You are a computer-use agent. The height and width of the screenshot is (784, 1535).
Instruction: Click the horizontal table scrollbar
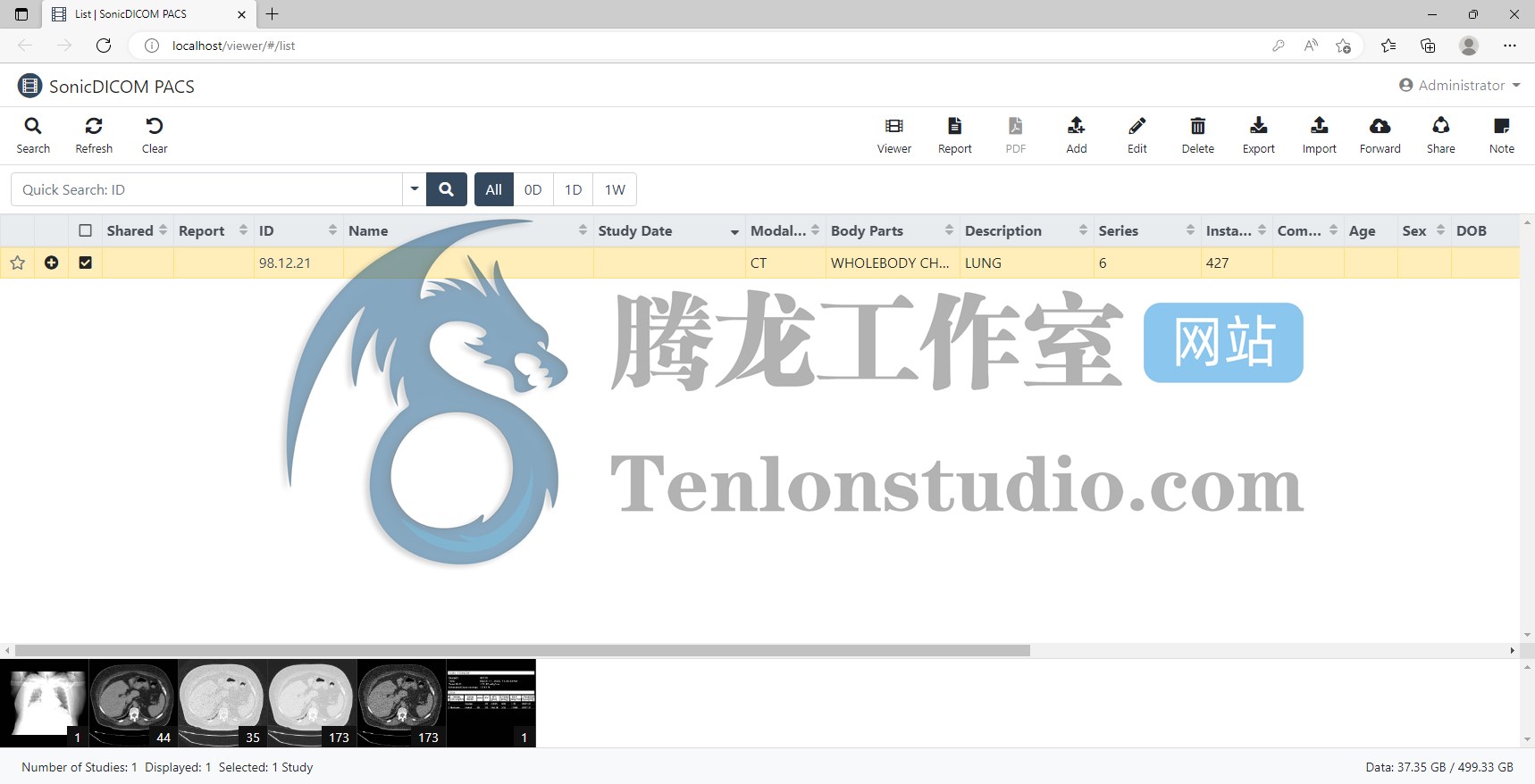[x=522, y=651]
